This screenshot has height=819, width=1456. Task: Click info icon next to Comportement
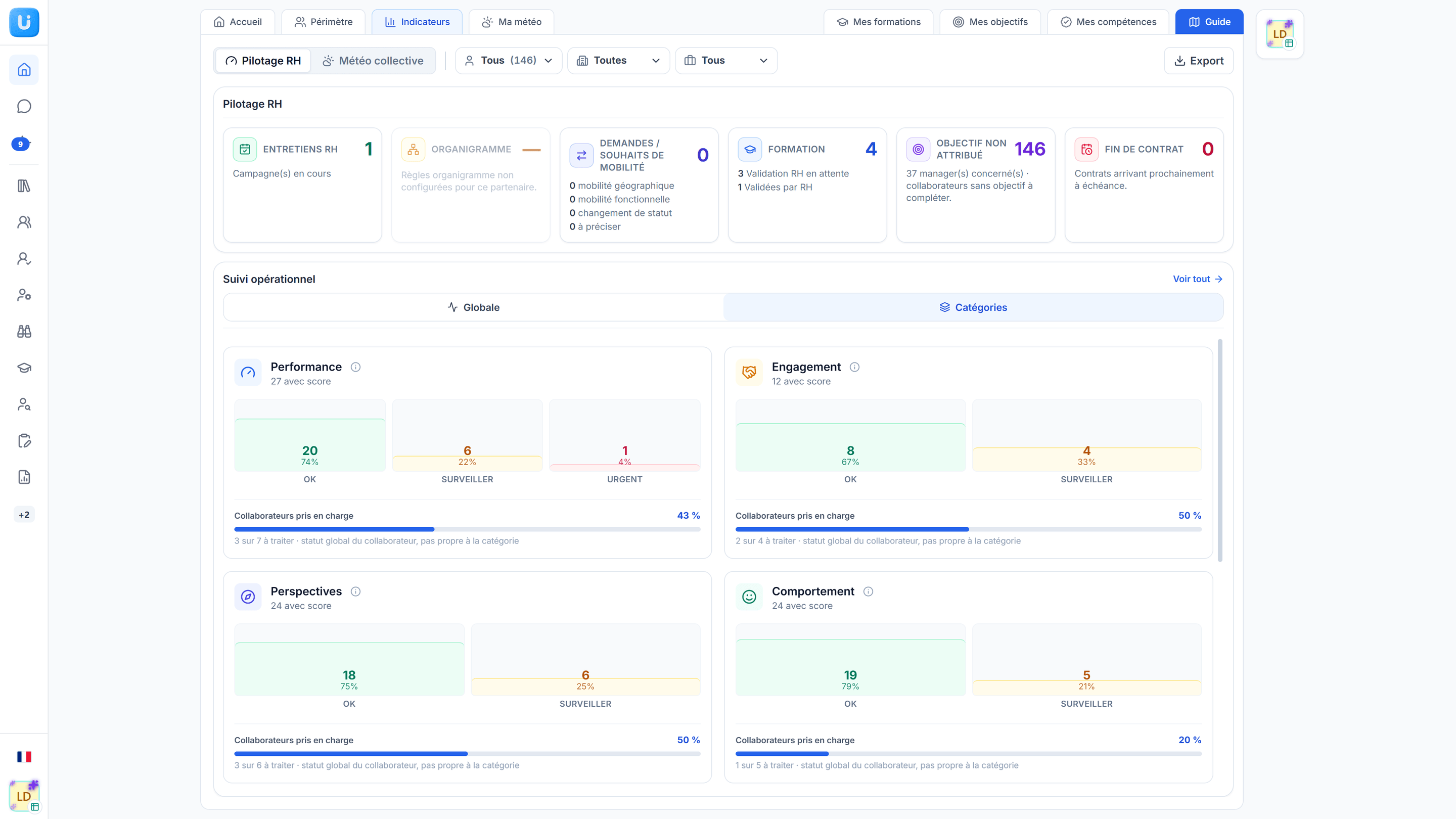(868, 591)
